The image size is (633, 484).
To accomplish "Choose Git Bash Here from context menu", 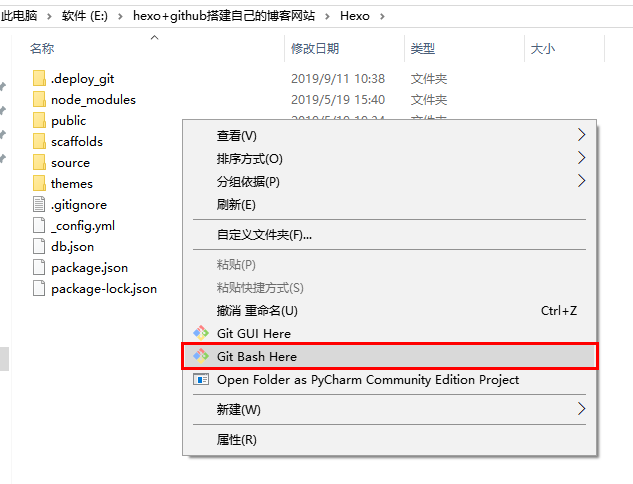I will (390, 356).
